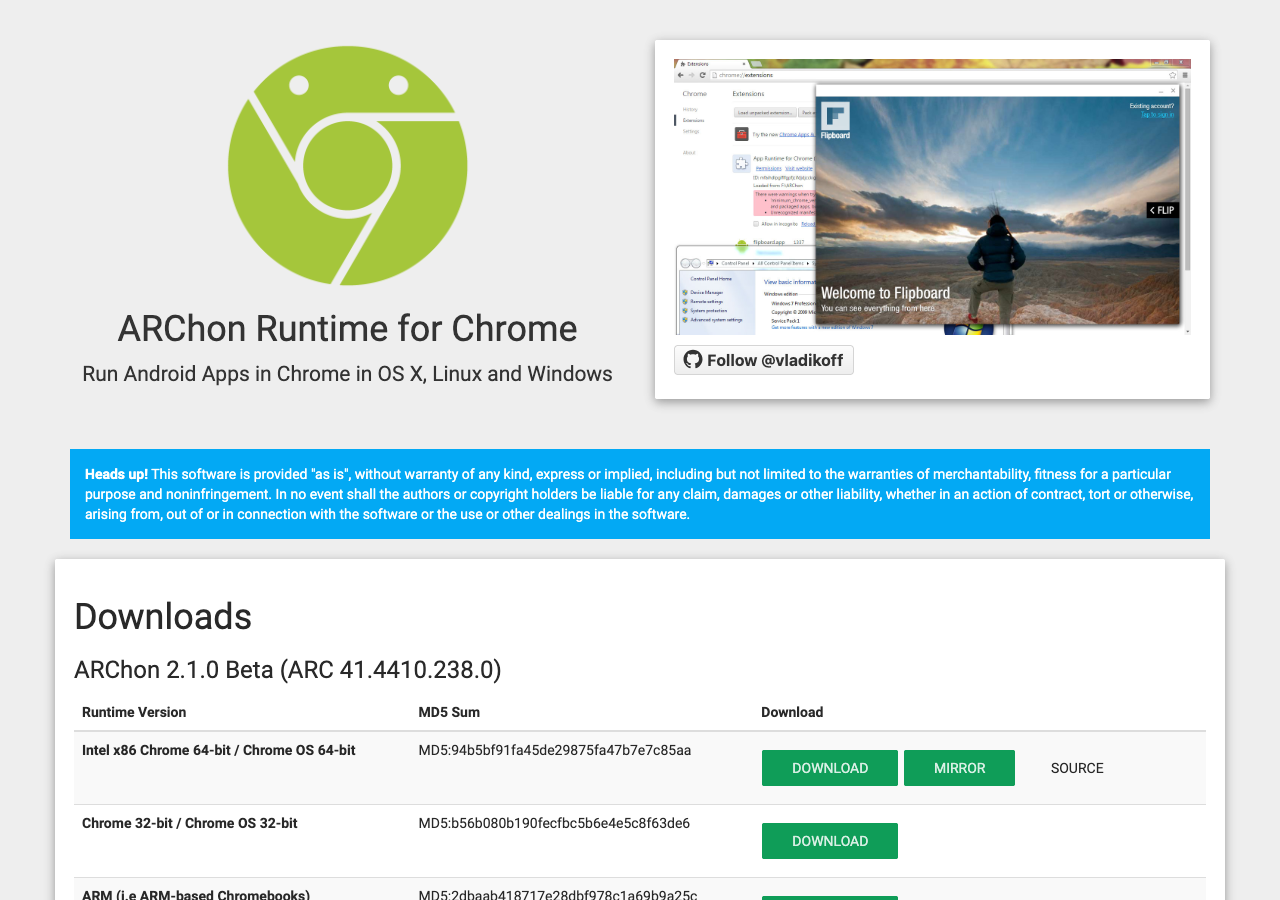Click the reload icon in the browser toolbar
Screen dimensions: 1280x900
tap(702, 75)
